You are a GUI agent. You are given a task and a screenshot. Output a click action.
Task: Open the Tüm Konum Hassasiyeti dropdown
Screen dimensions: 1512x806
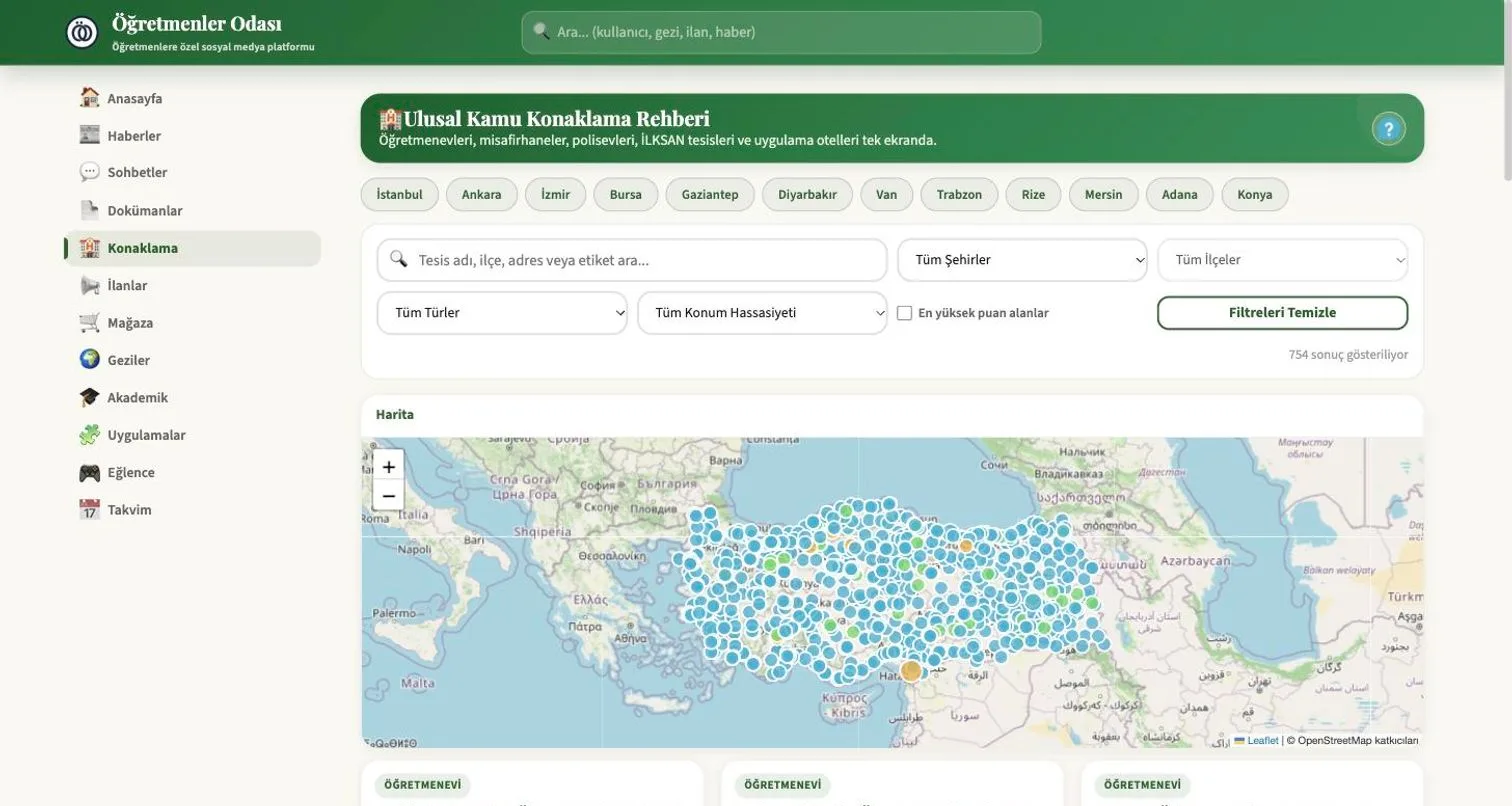762,313
